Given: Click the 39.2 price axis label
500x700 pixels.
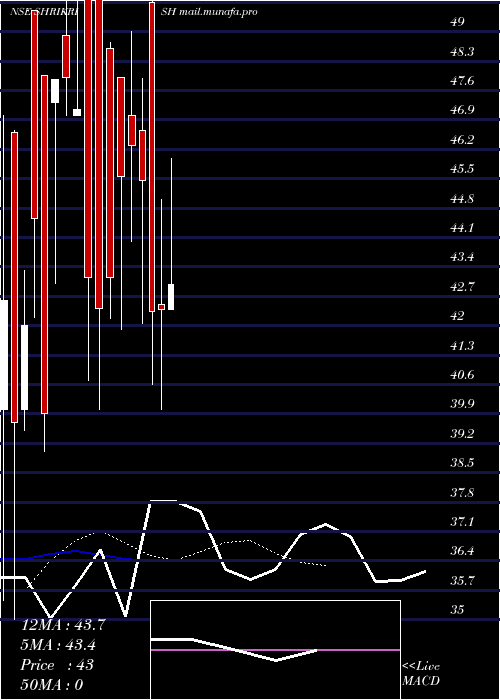Looking at the screenshot, I should pyautogui.click(x=462, y=433).
